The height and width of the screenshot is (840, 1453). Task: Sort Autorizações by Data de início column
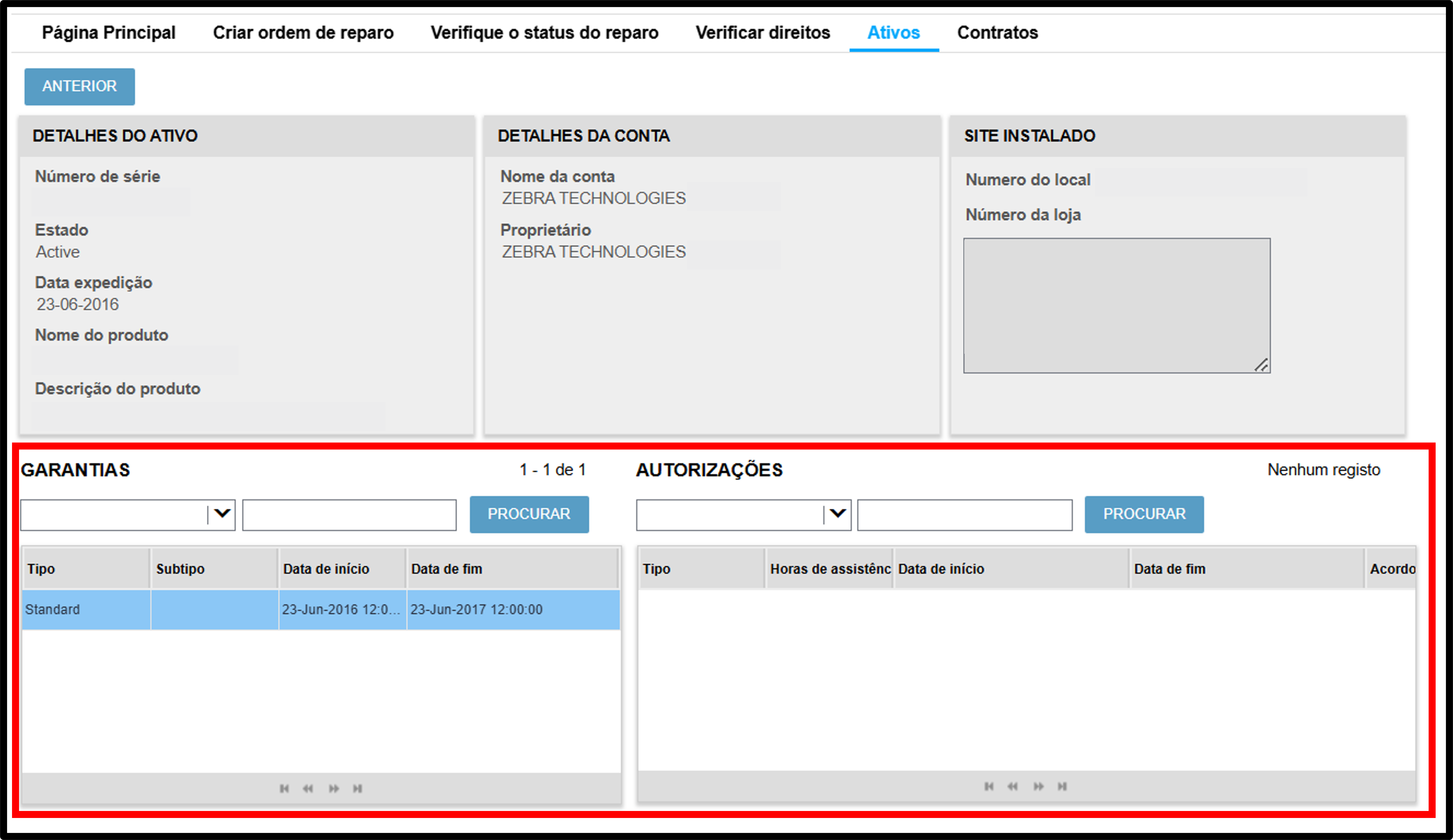pyautogui.click(x=1011, y=568)
